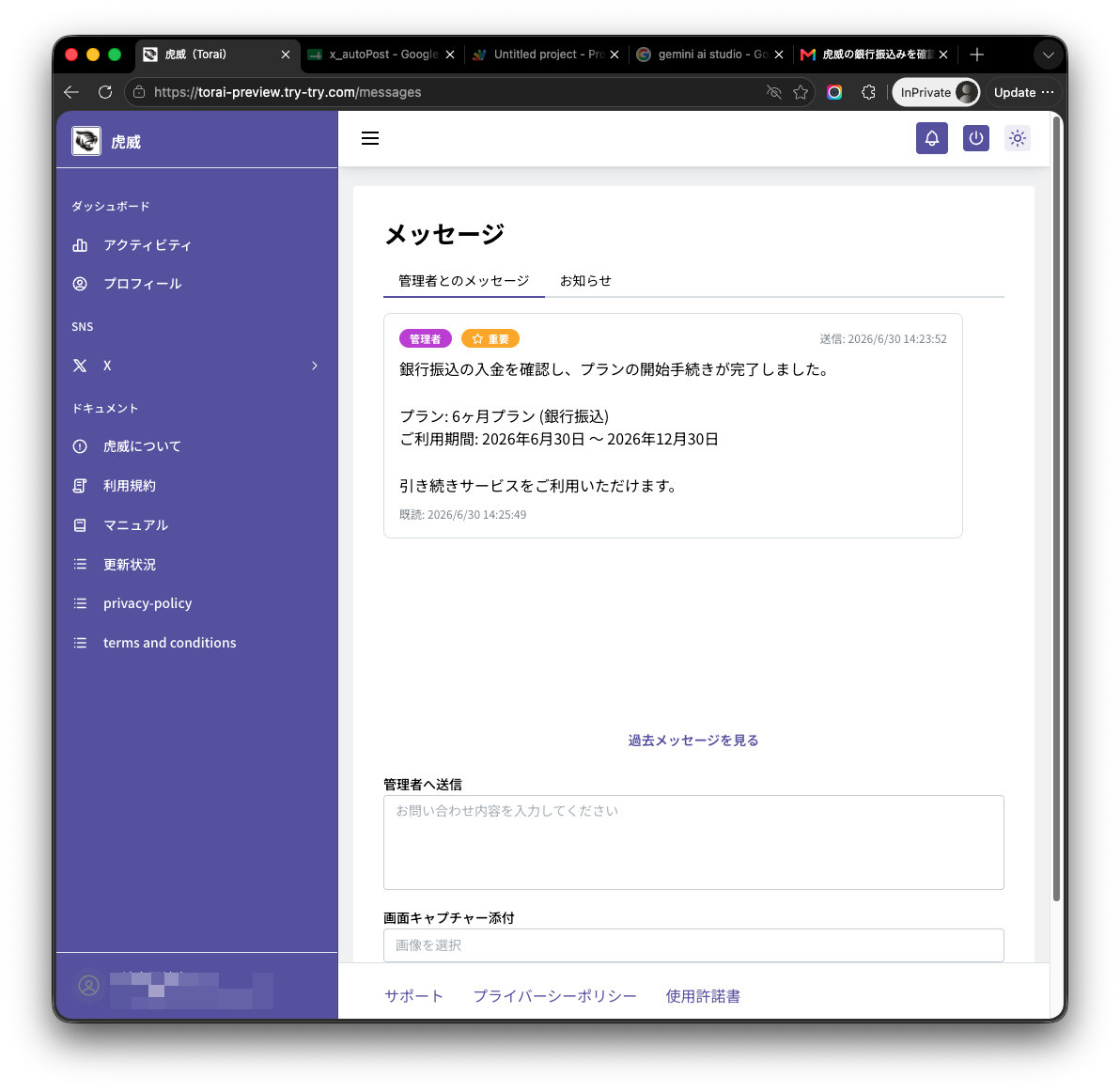The image size is (1120, 1092).
Task: Go back with browser back arrow
Action: pyautogui.click(x=70, y=92)
